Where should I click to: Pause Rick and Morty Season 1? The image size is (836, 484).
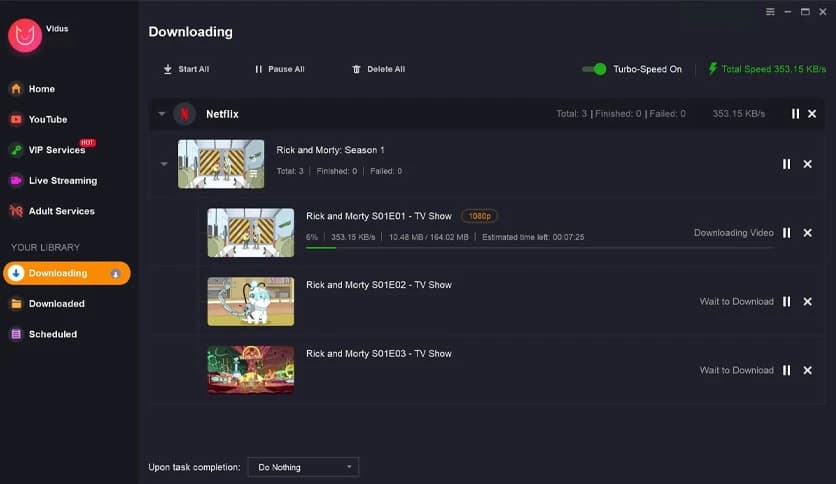coord(786,164)
